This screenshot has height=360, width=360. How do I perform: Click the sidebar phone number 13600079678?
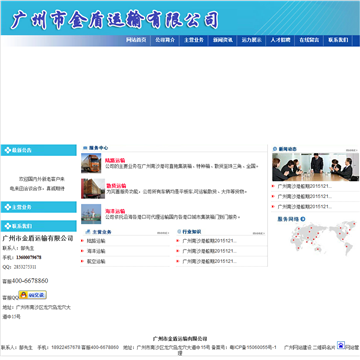tap(29, 257)
